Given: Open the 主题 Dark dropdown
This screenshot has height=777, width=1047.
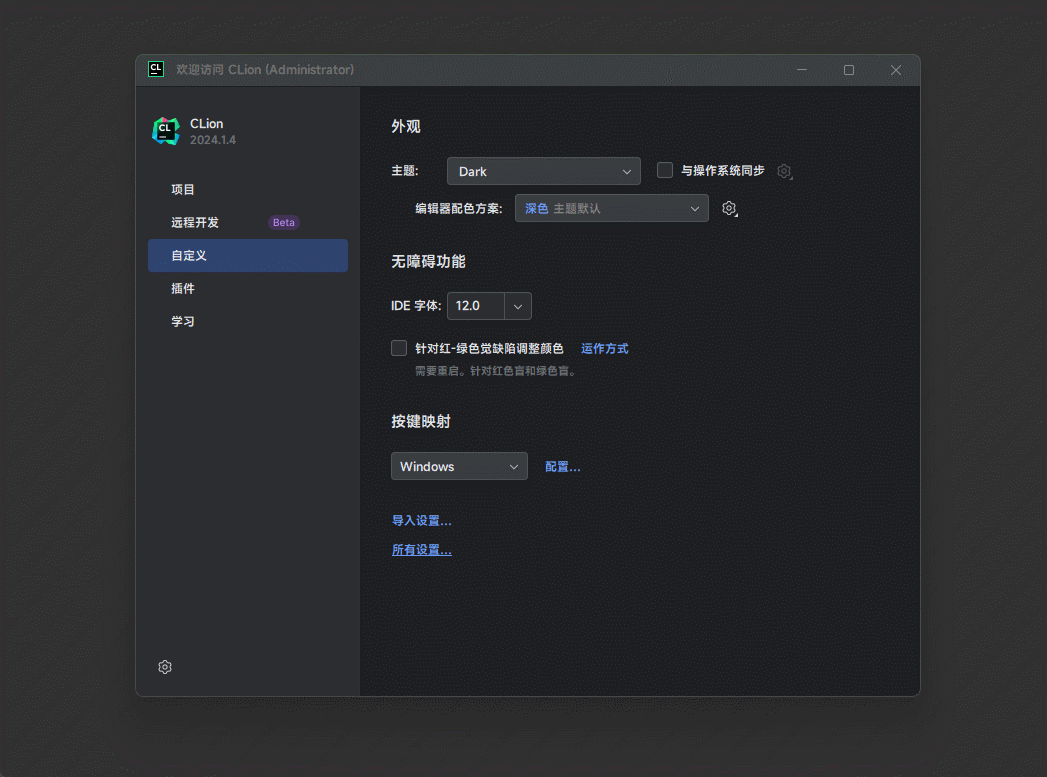Looking at the screenshot, I should coord(543,170).
